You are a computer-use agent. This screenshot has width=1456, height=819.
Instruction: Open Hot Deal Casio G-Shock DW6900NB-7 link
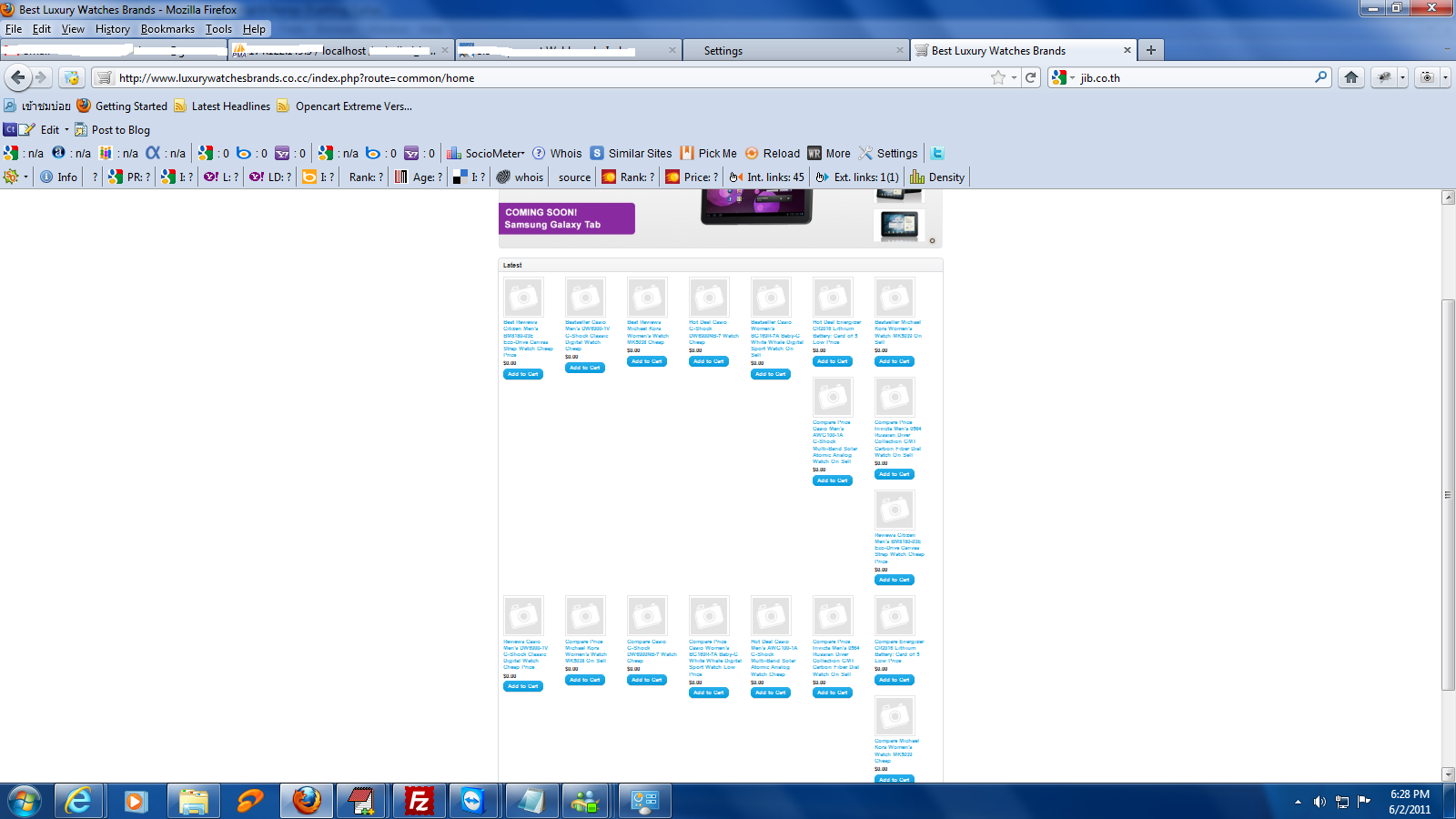(x=713, y=332)
